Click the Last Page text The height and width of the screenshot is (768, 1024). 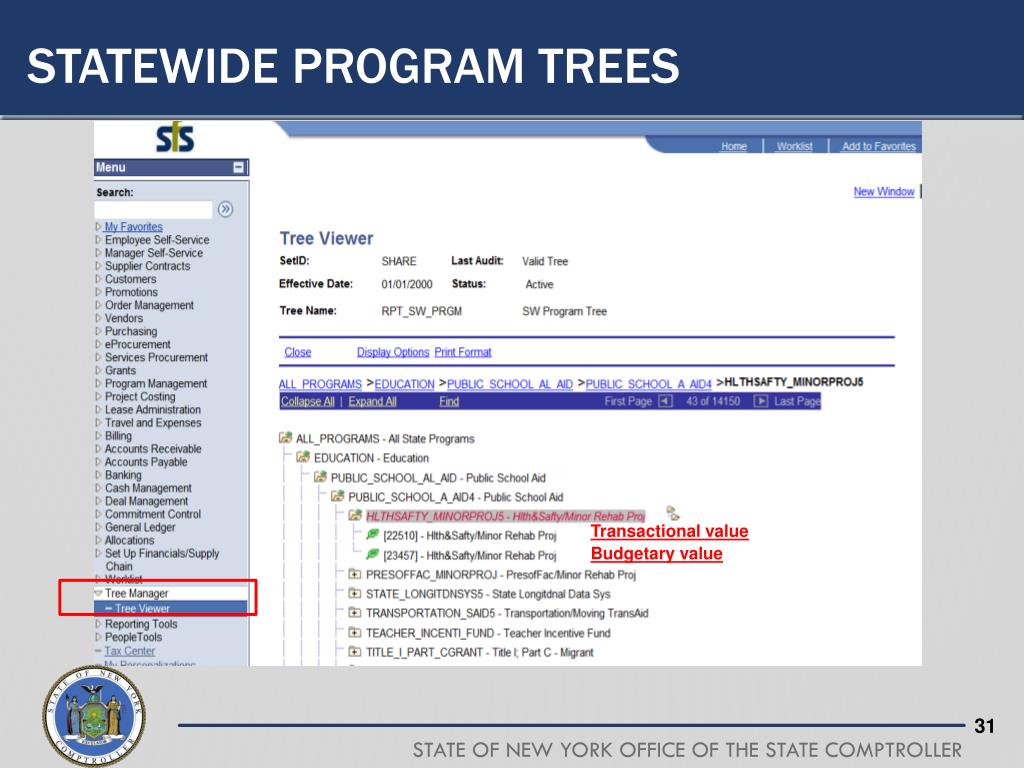pos(797,401)
